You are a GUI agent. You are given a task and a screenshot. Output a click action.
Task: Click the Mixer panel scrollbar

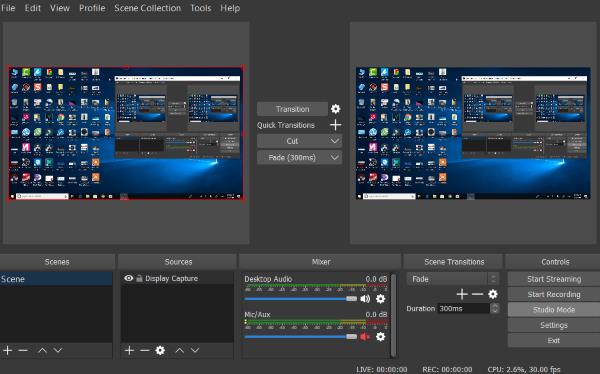click(393, 315)
